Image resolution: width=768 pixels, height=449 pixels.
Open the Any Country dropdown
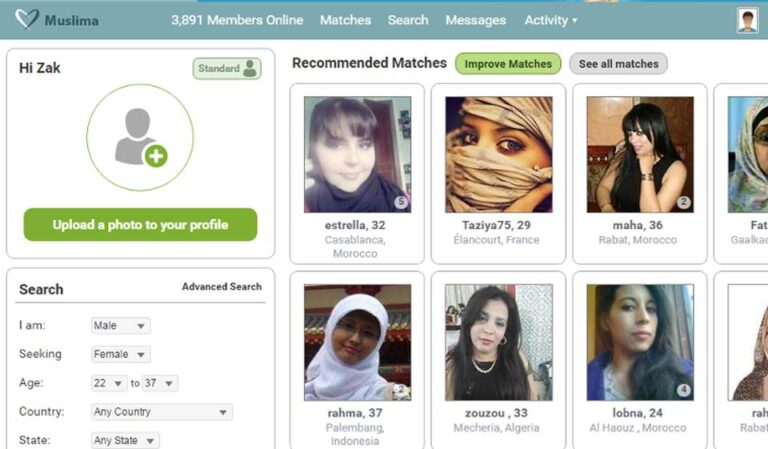tap(162, 412)
